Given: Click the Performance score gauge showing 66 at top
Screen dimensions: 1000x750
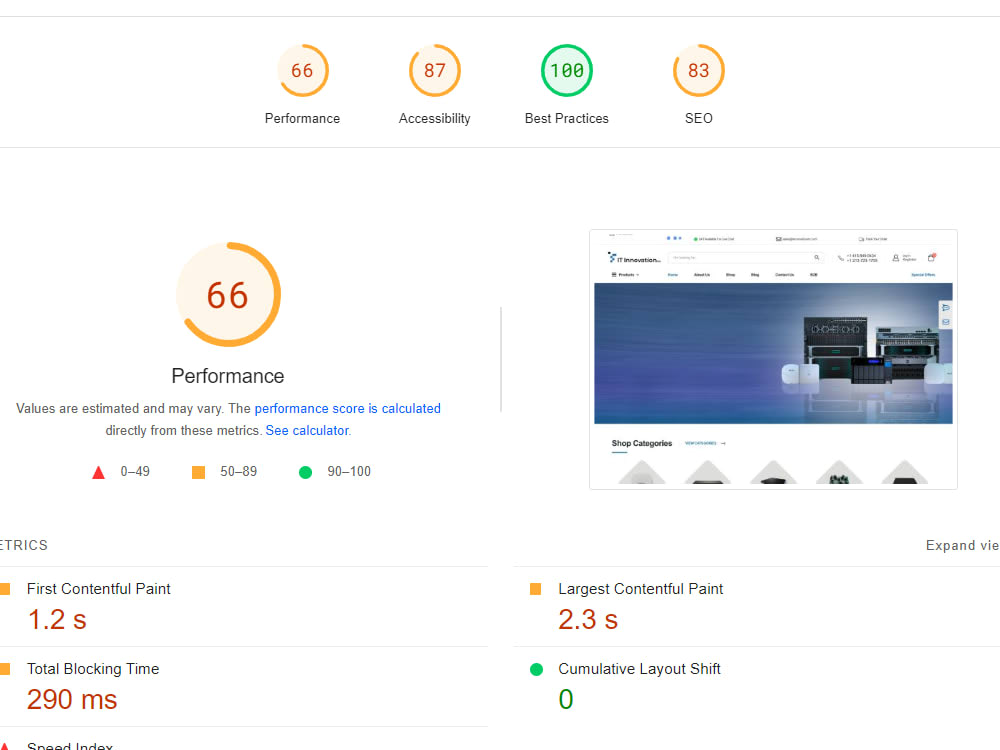Looking at the screenshot, I should click(303, 70).
